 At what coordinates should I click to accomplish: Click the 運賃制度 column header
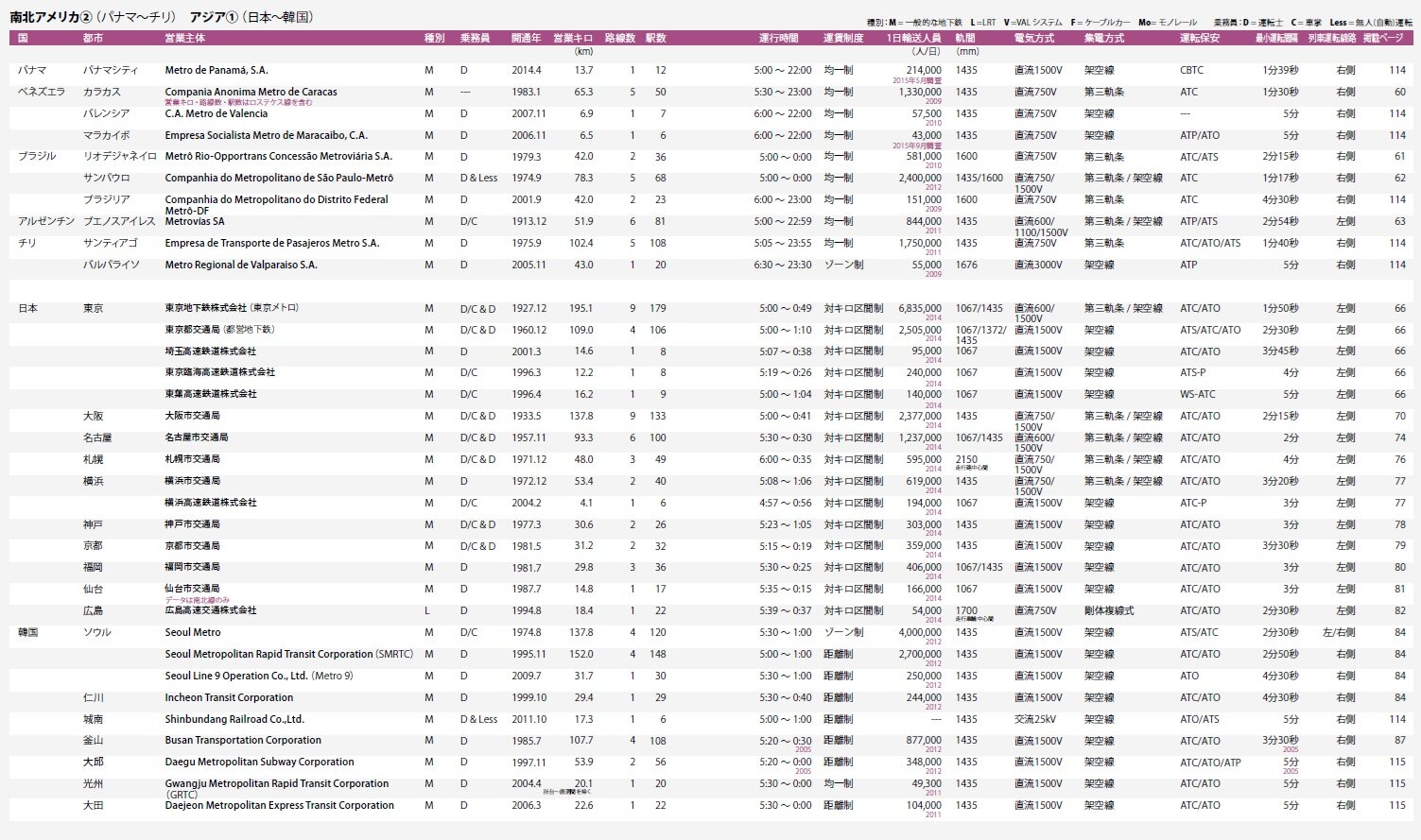pyautogui.click(x=843, y=39)
